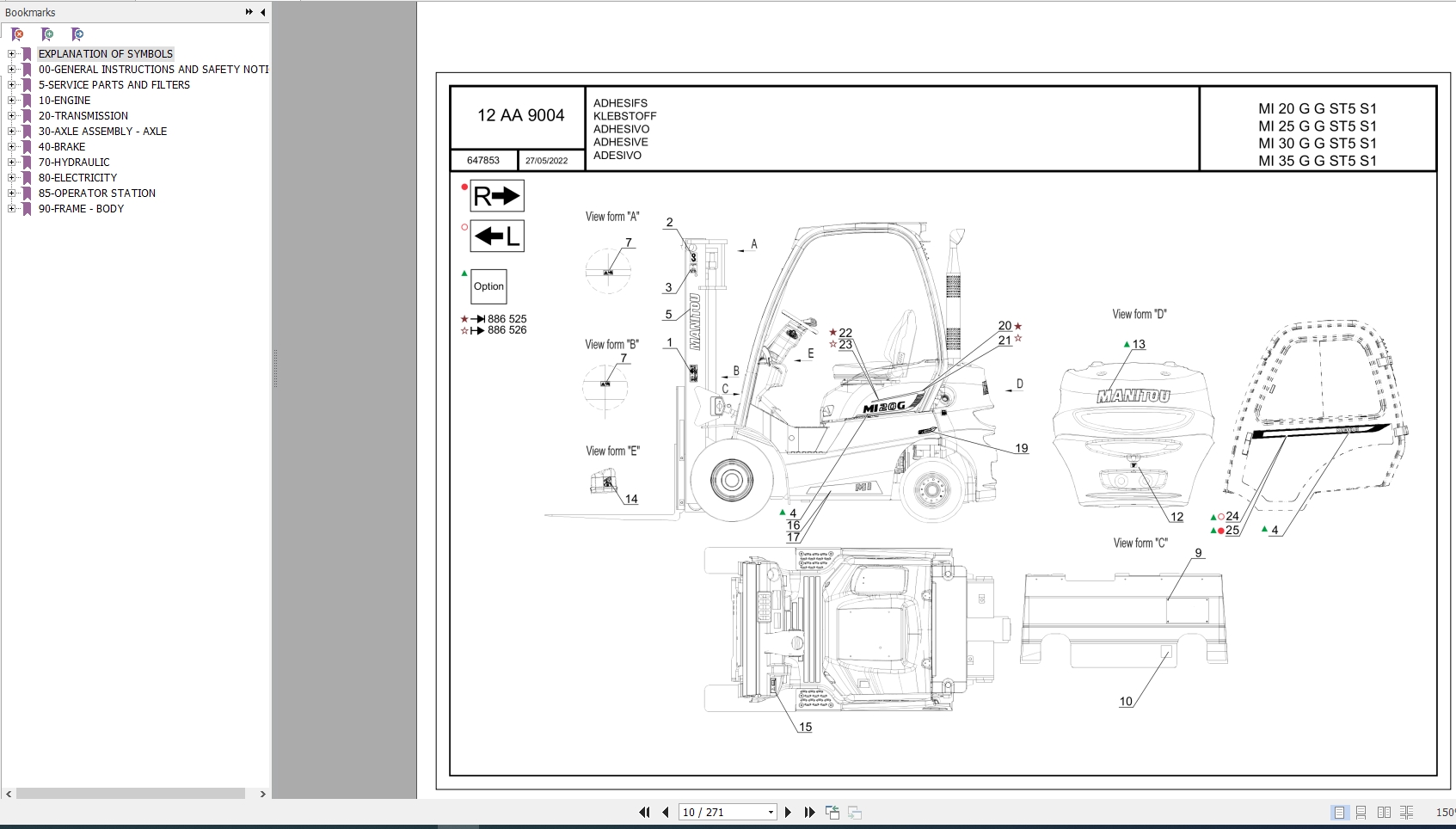Jump to the last page
This screenshot has width=1456, height=829.
click(x=809, y=812)
